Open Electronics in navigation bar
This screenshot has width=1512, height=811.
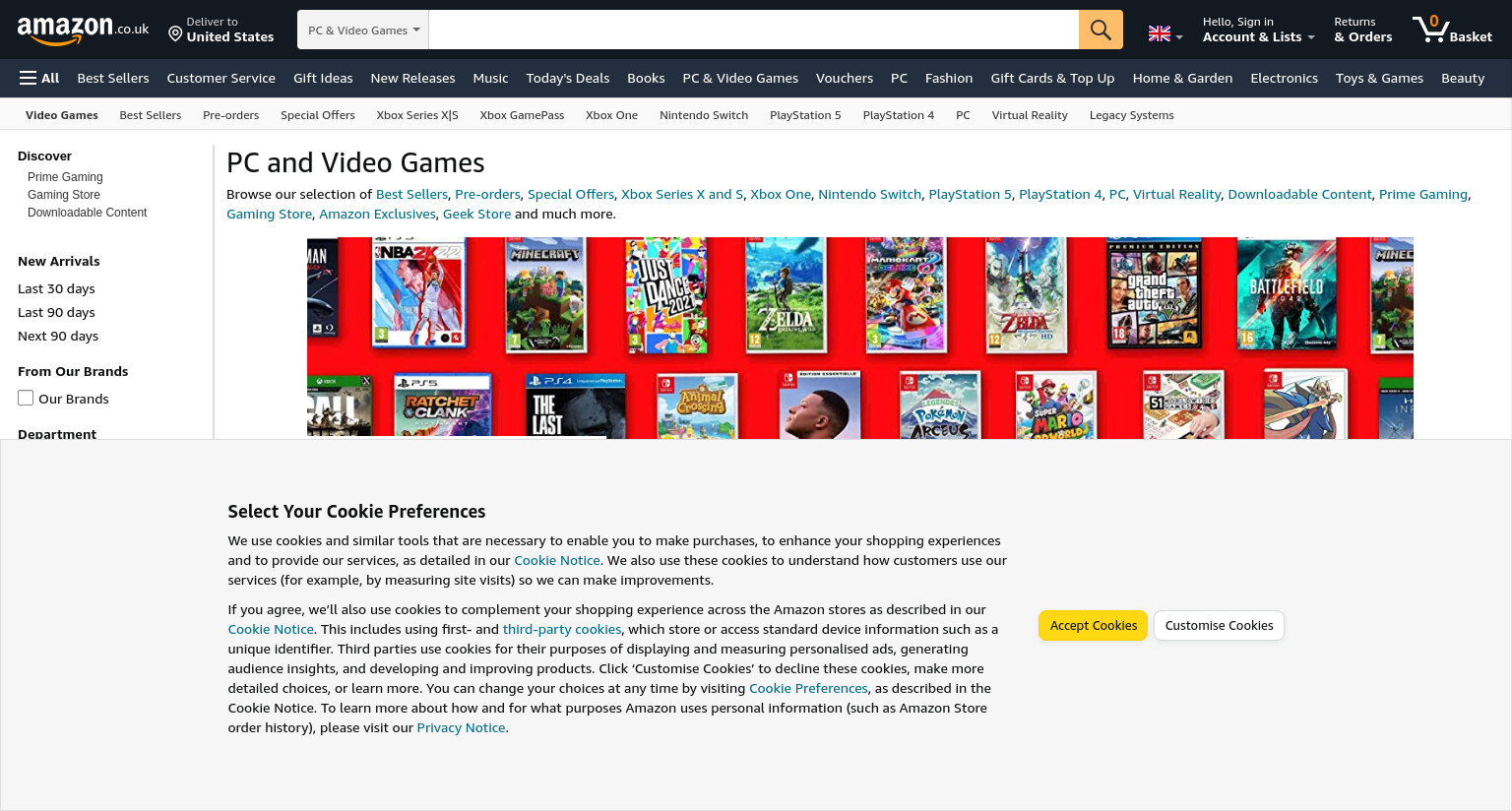click(x=1284, y=78)
